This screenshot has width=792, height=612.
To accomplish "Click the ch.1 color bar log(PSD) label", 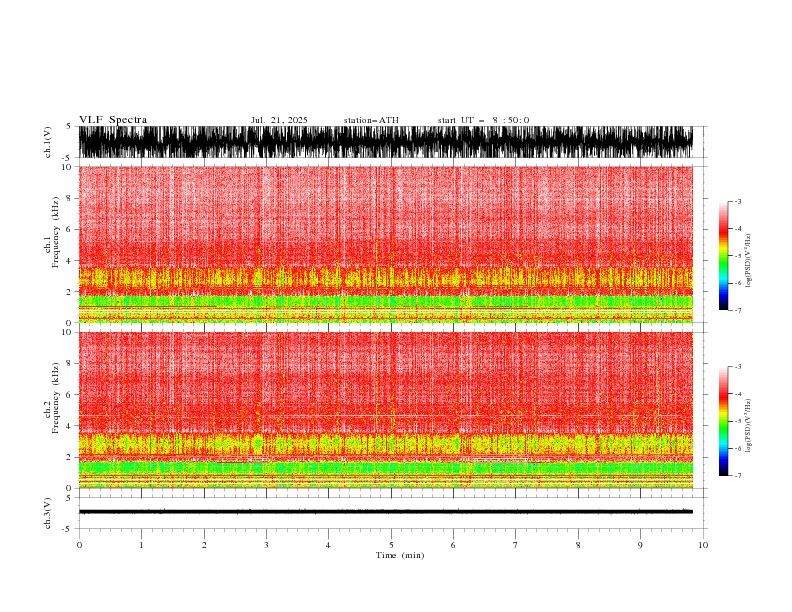I will (x=748, y=261).
